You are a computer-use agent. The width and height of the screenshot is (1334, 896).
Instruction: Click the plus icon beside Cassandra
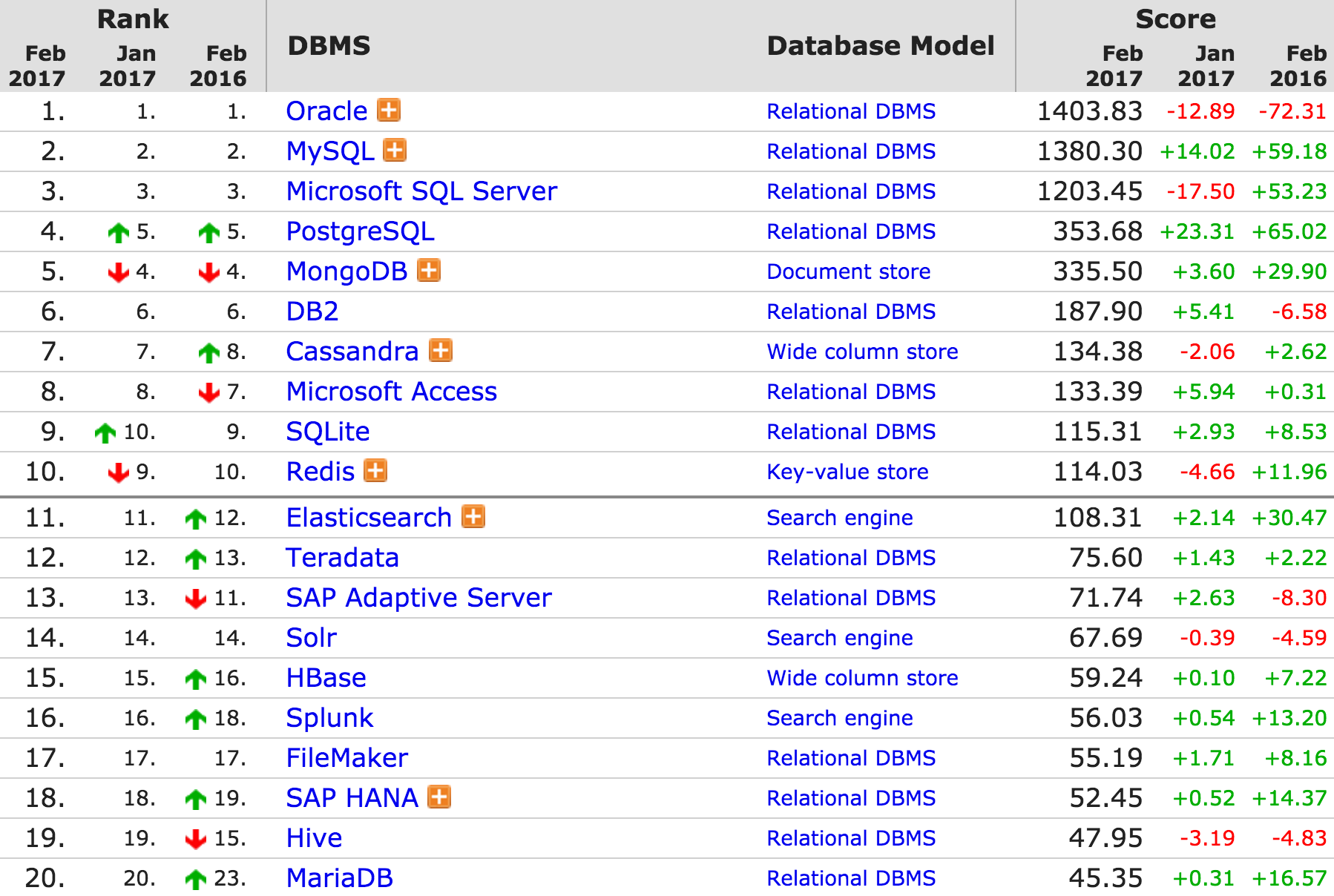[441, 350]
